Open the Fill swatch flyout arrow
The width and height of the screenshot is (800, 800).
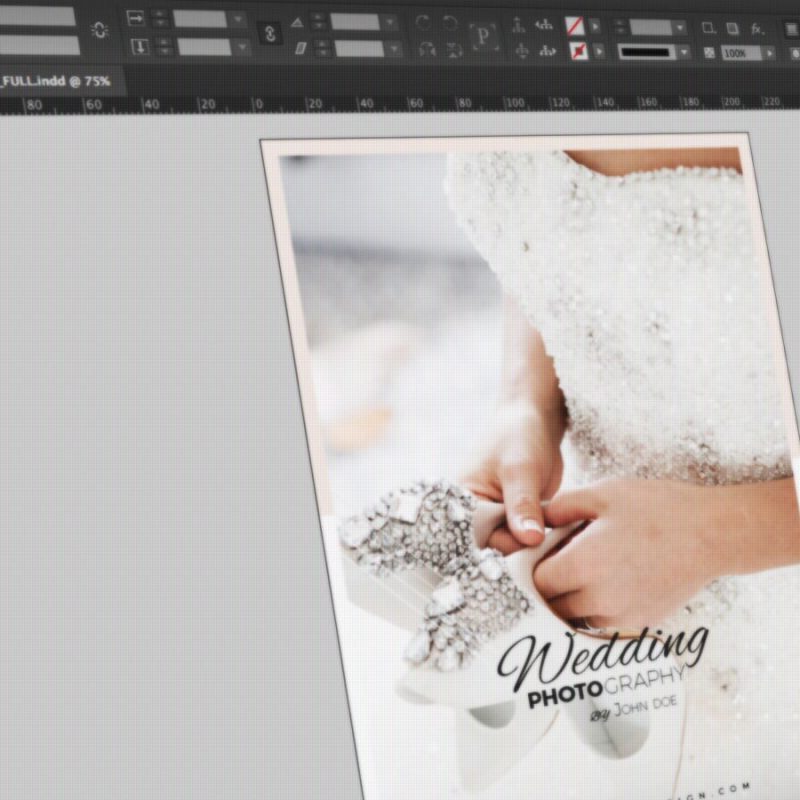coord(595,26)
